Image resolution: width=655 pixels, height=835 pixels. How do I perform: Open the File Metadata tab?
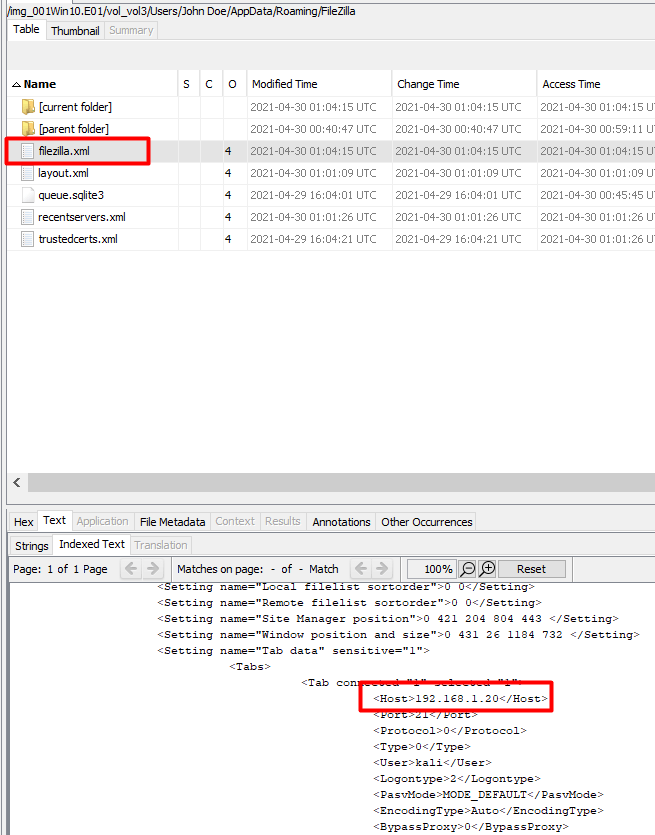point(172,522)
